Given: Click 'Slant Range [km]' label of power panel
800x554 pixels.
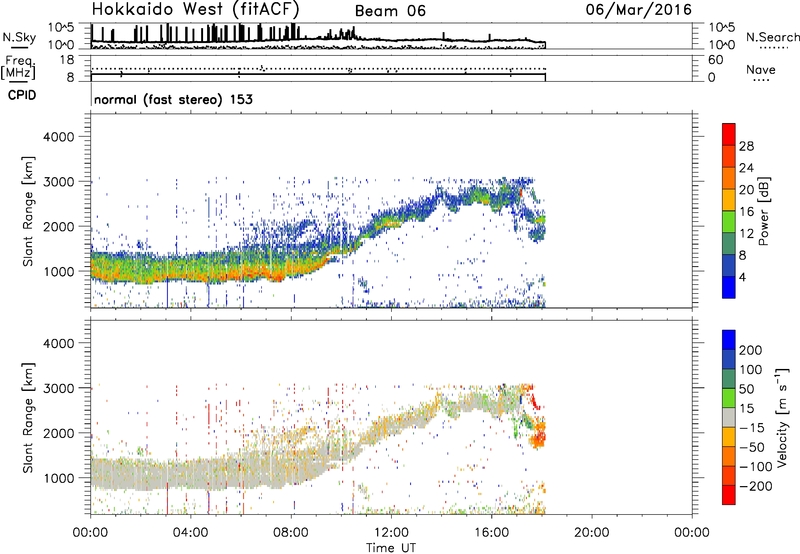Looking at the screenshot, I should 28,211.
